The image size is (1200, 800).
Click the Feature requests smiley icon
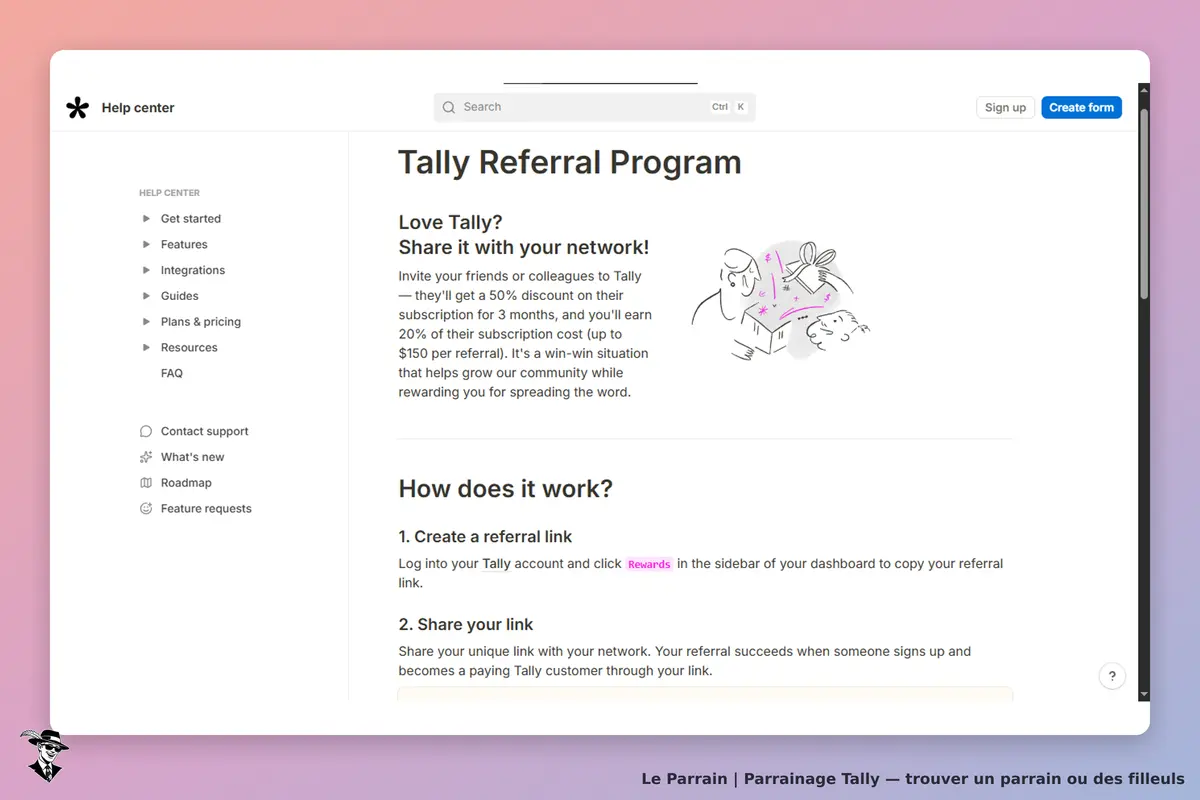point(146,509)
